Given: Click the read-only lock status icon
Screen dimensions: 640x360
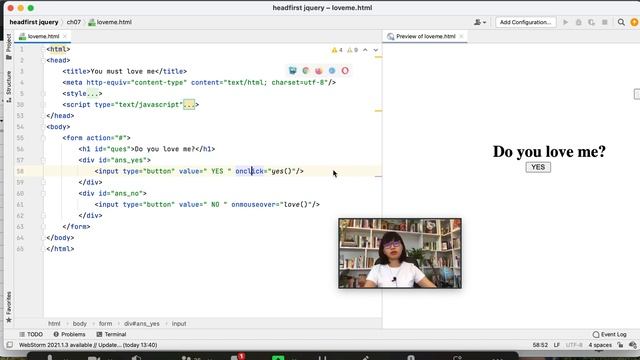Looking at the screenshot, I should tap(620, 345).
